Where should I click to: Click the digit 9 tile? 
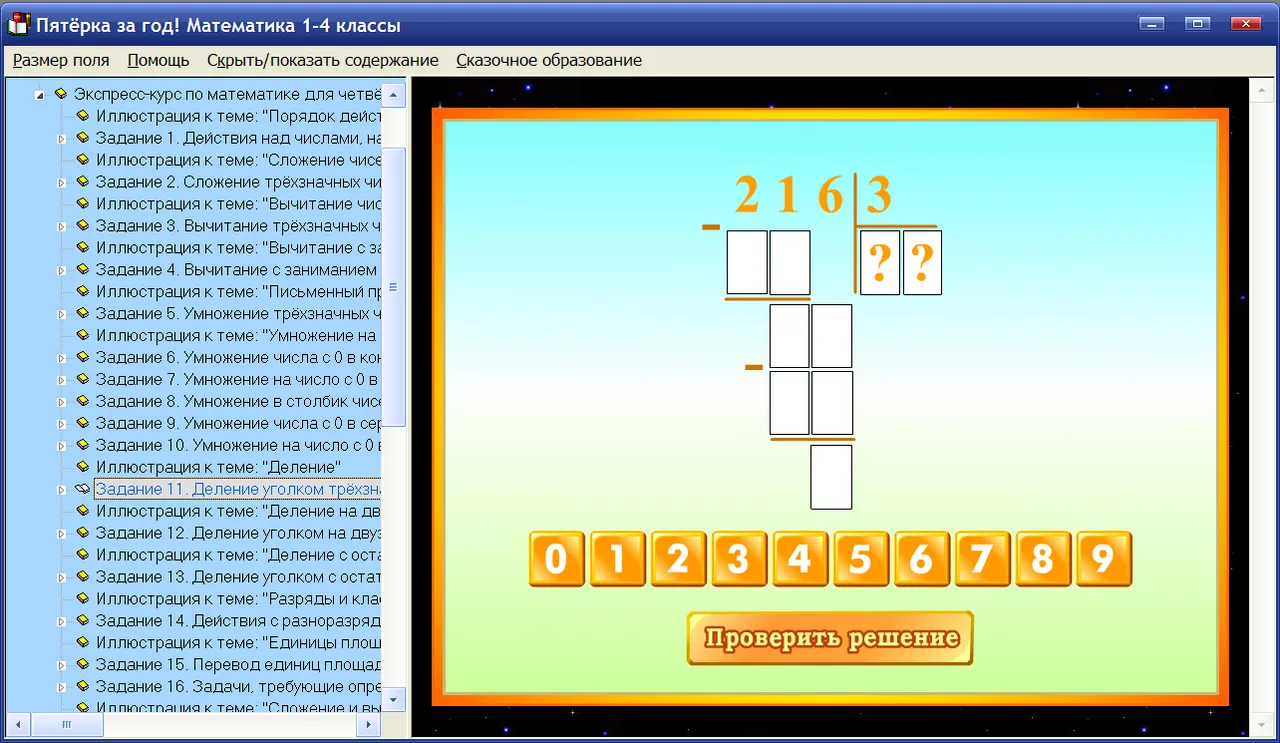click(1103, 559)
